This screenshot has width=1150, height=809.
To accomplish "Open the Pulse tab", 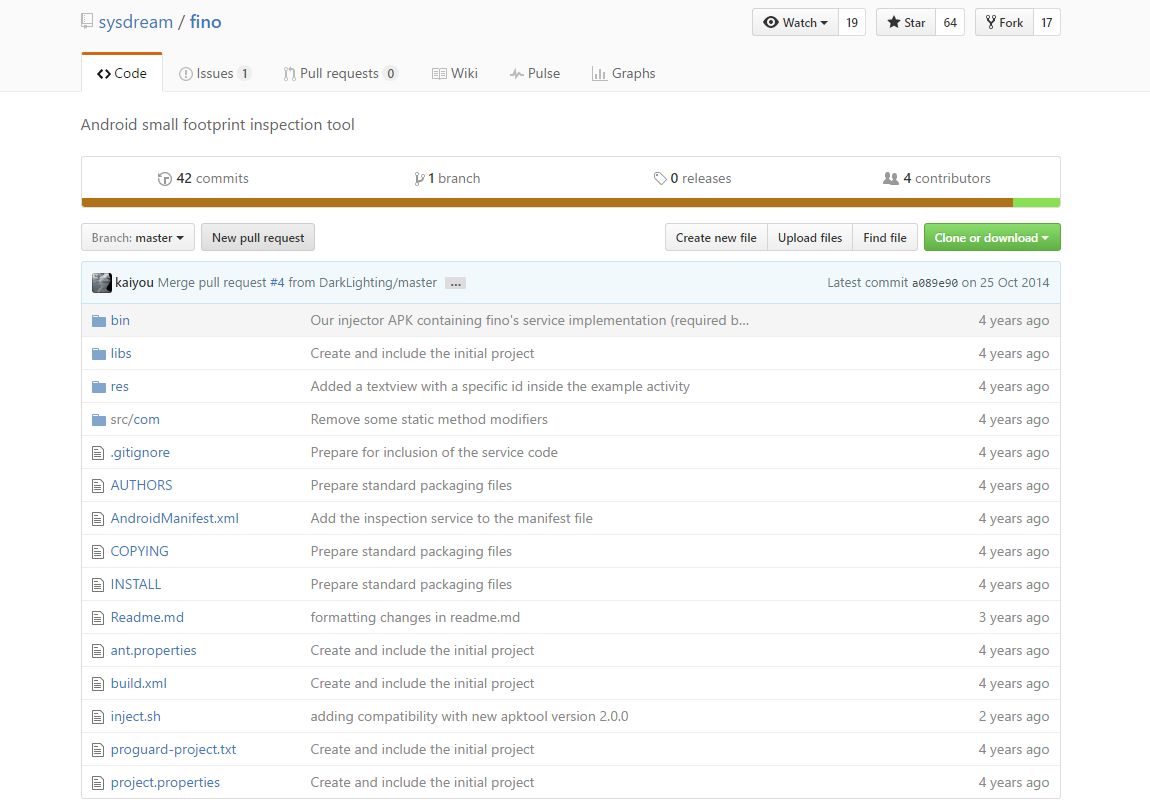I will point(535,73).
